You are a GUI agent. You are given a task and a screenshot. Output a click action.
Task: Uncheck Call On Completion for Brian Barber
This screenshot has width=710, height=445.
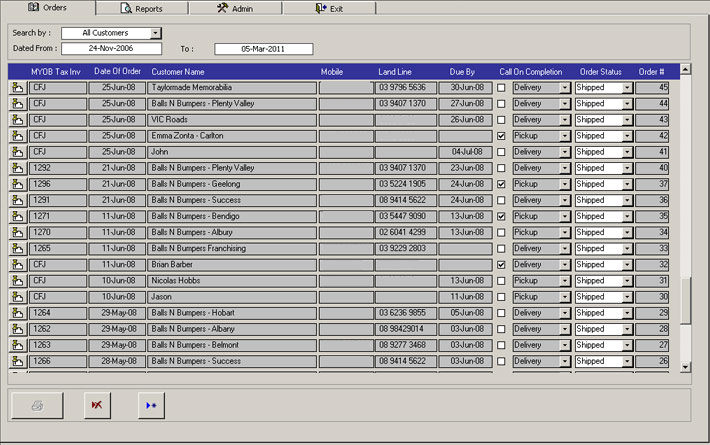tap(501, 265)
